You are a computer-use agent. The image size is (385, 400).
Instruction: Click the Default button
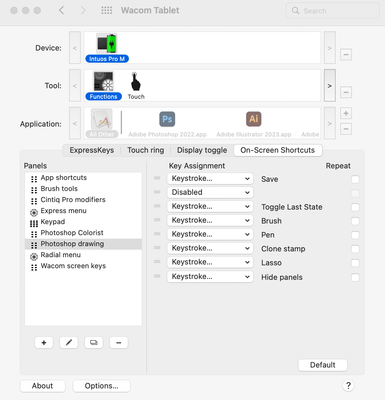click(x=323, y=365)
